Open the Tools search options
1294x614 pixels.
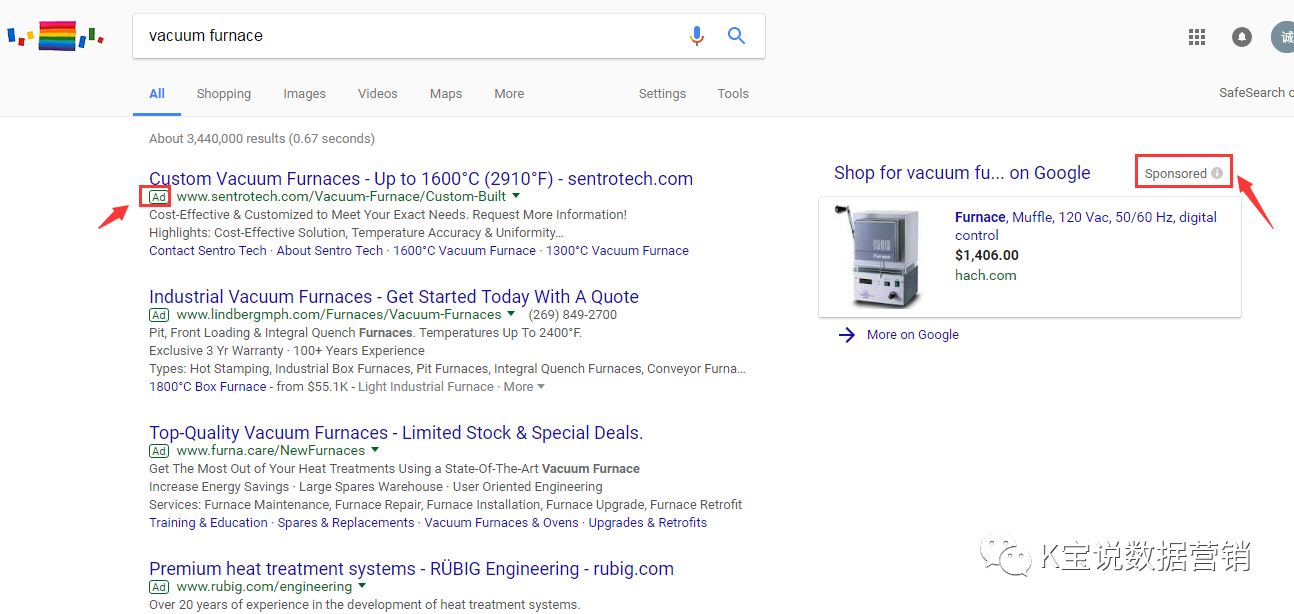733,94
